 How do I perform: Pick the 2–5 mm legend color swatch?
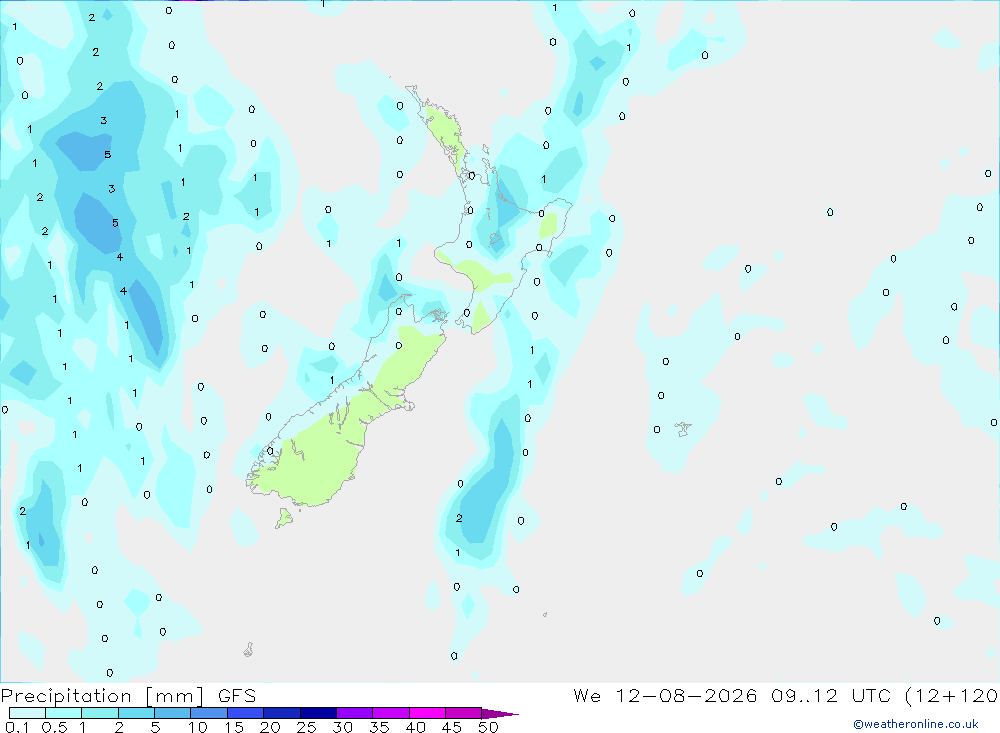[136, 713]
